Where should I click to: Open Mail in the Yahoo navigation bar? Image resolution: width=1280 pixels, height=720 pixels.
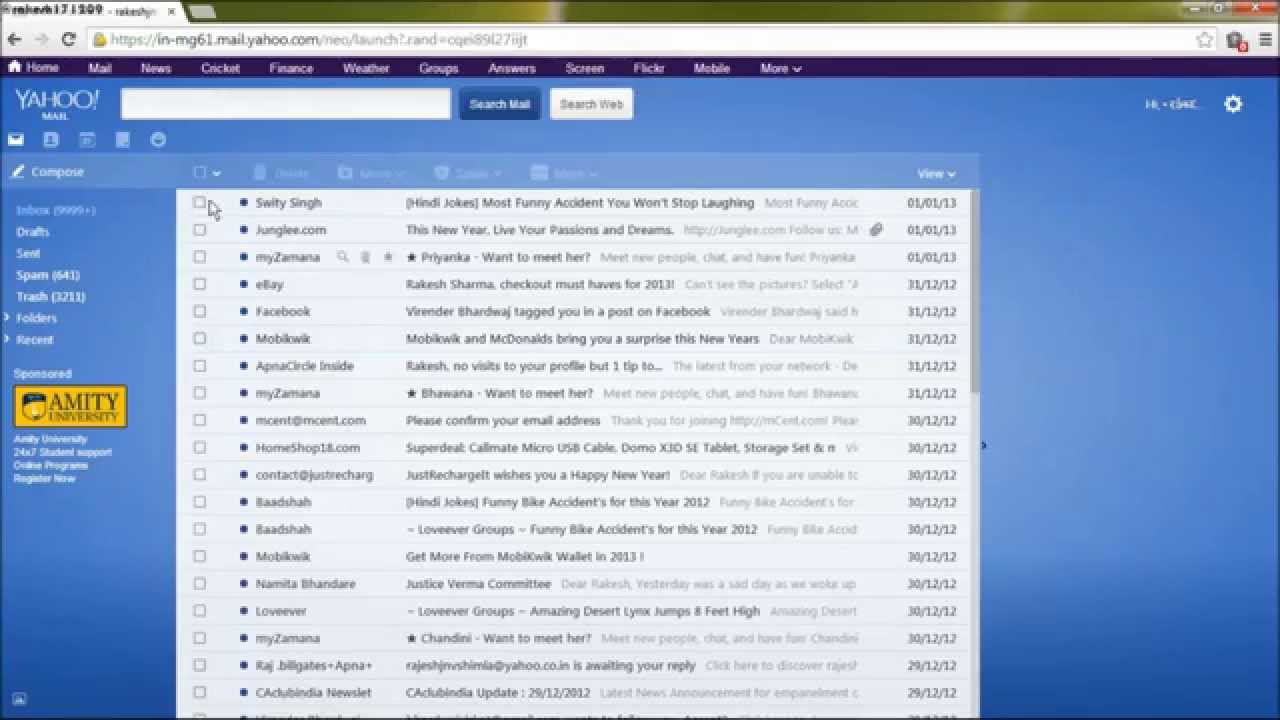click(x=100, y=68)
